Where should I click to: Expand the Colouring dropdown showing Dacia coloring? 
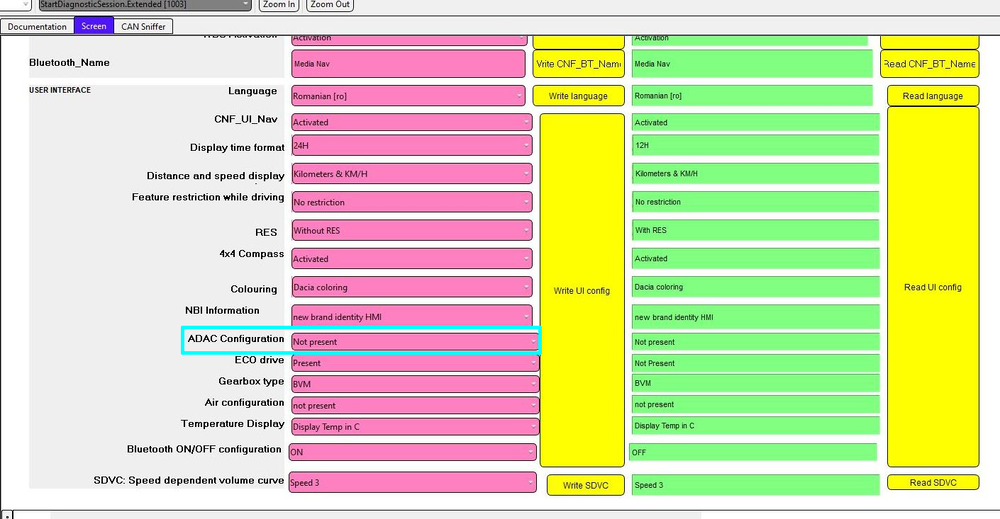point(411,287)
